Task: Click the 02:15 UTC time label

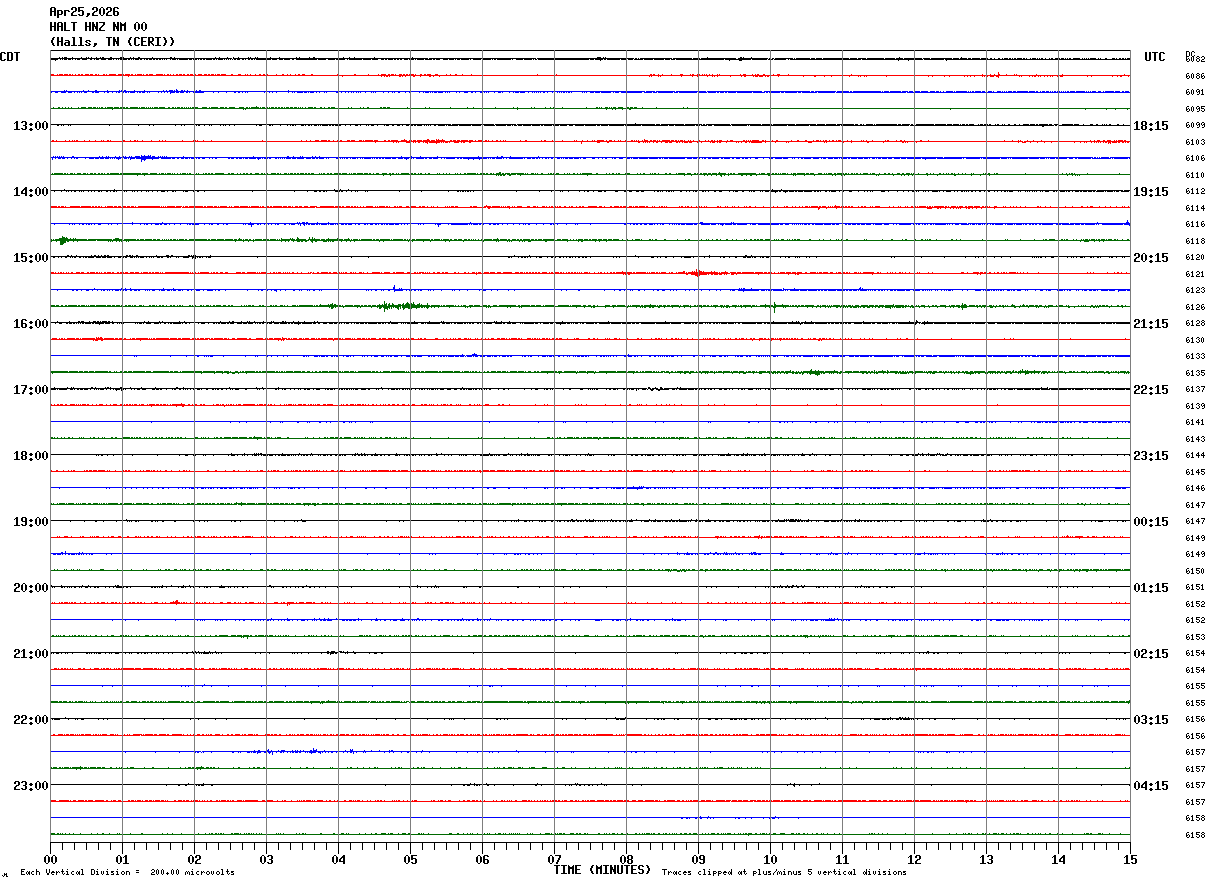Action: (x=1151, y=654)
